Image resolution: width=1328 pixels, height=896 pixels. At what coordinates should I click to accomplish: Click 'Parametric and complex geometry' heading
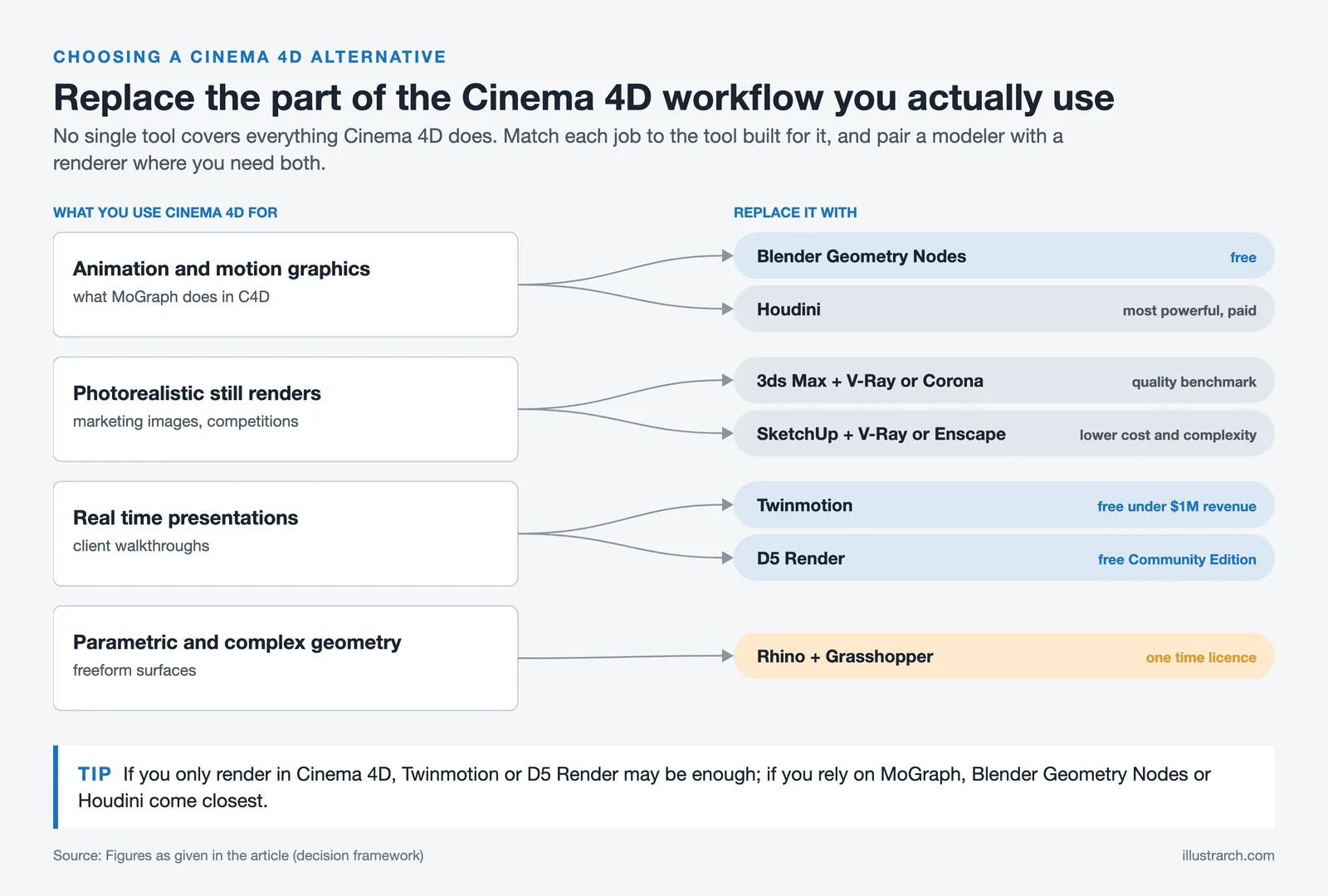237,642
